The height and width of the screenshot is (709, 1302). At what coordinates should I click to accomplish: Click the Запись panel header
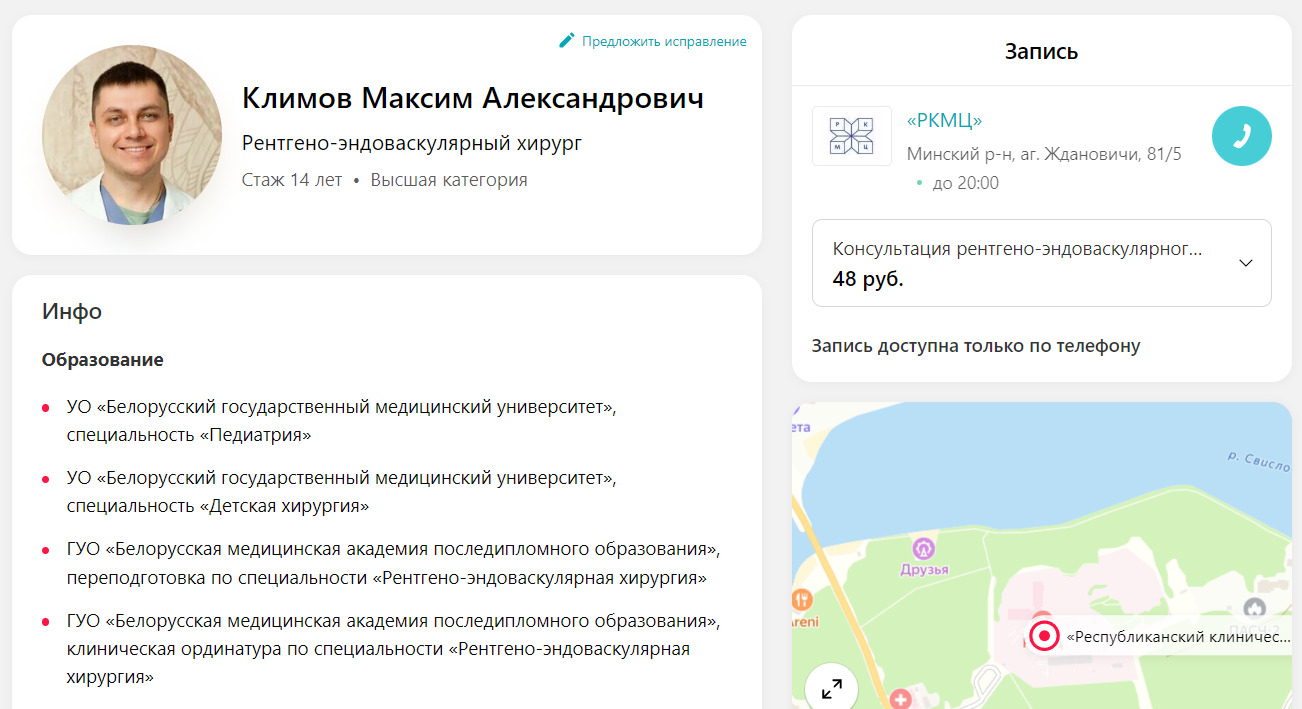pyautogui.click(x=1041, y=52)
